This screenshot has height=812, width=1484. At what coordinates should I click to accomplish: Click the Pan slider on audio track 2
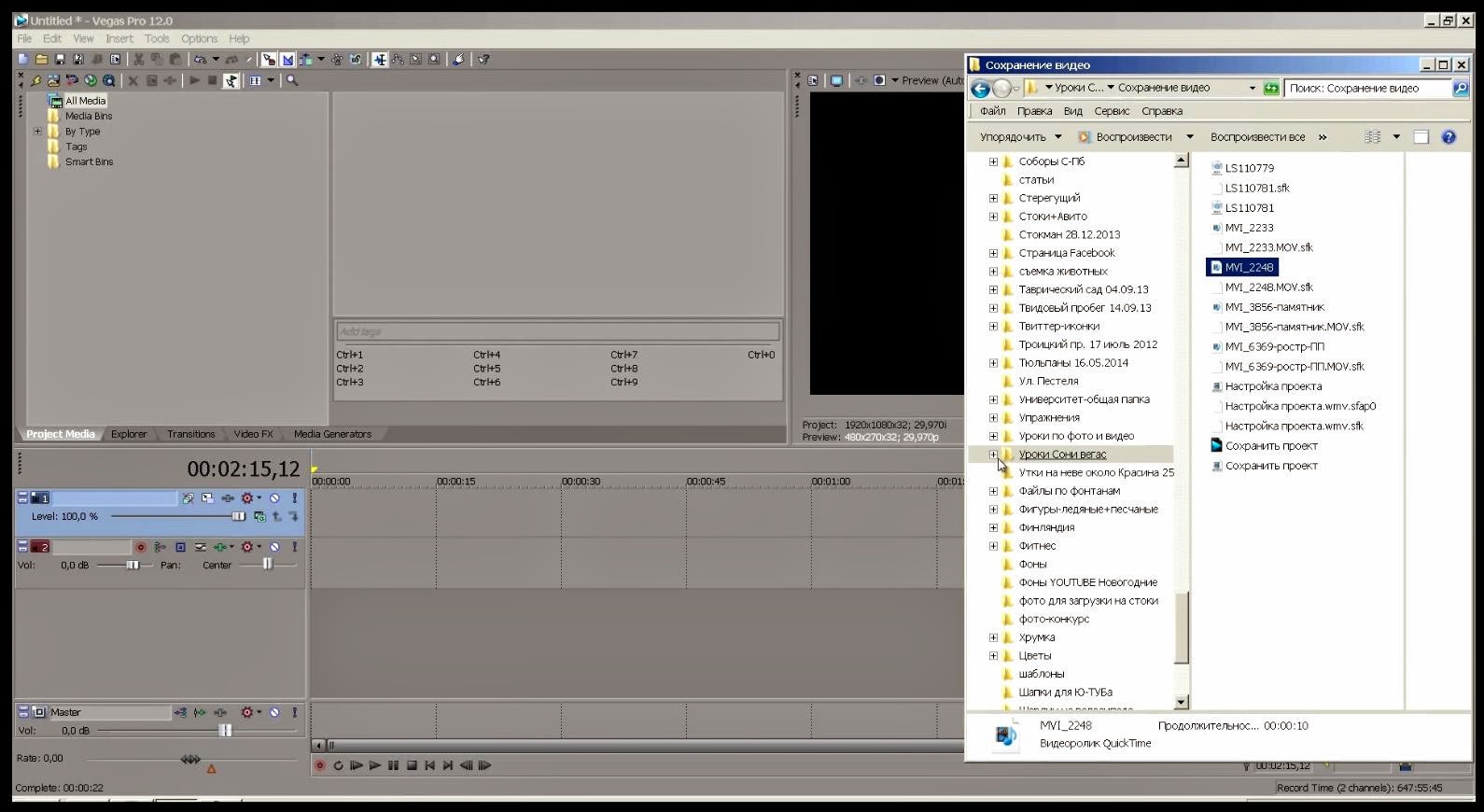click(x=268, y=565)
